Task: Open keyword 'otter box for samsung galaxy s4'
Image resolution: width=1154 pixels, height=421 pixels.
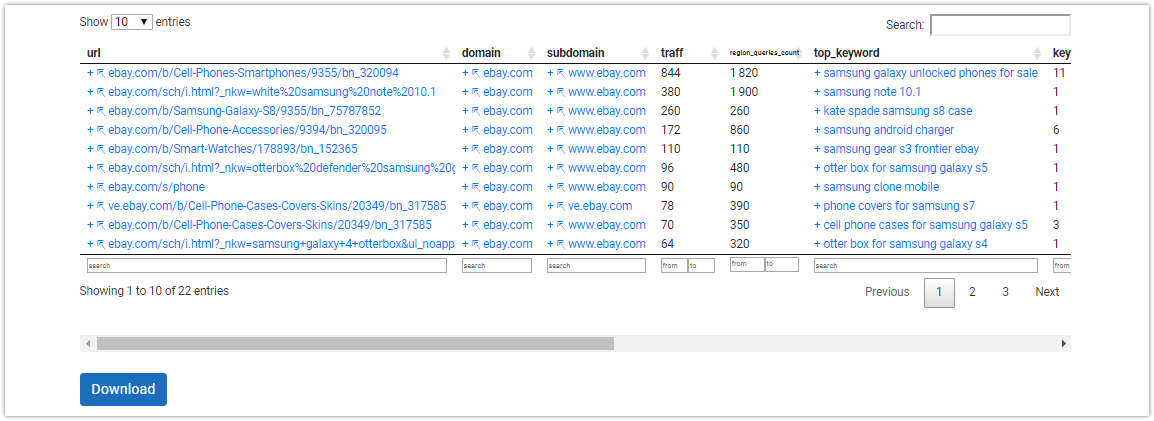Action: point(906,244)
